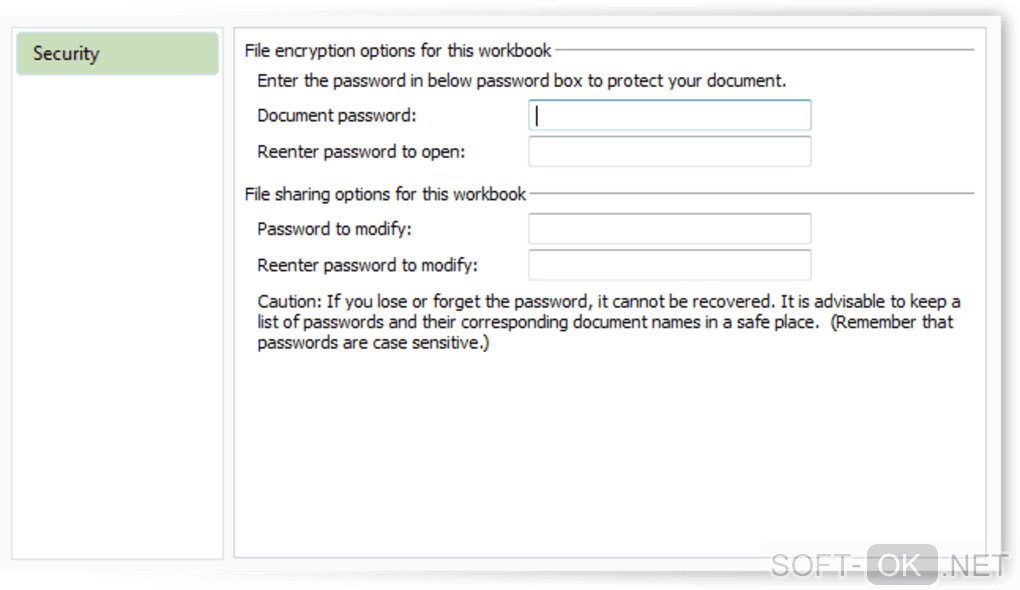This screenshot has width=1020, height=590.
Task: Click the "Enter the password in below" instruction text
Action: [x=521, y=82]
